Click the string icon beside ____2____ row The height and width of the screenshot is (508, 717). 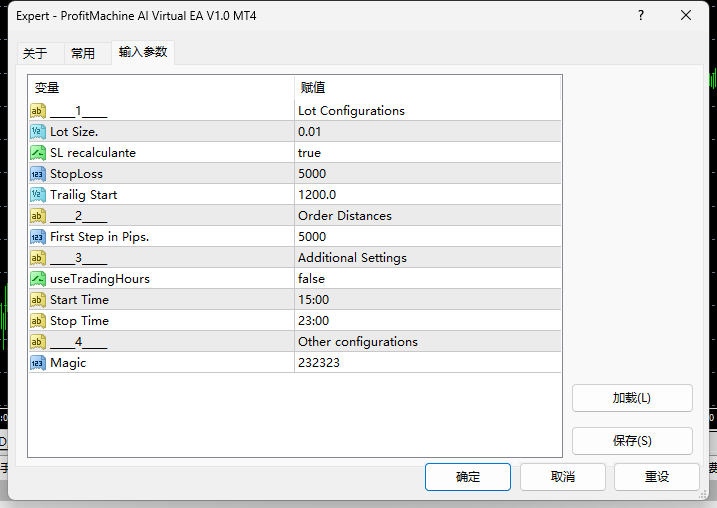37,216
